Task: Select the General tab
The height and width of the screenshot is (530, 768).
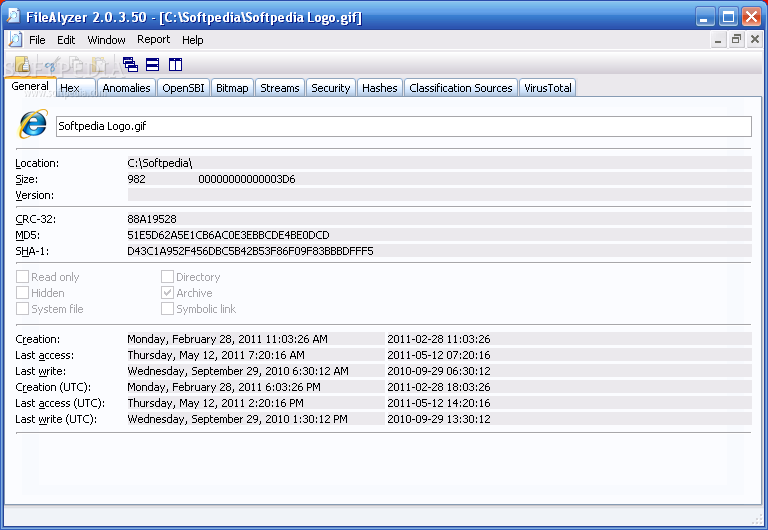Action: [30, 87]
